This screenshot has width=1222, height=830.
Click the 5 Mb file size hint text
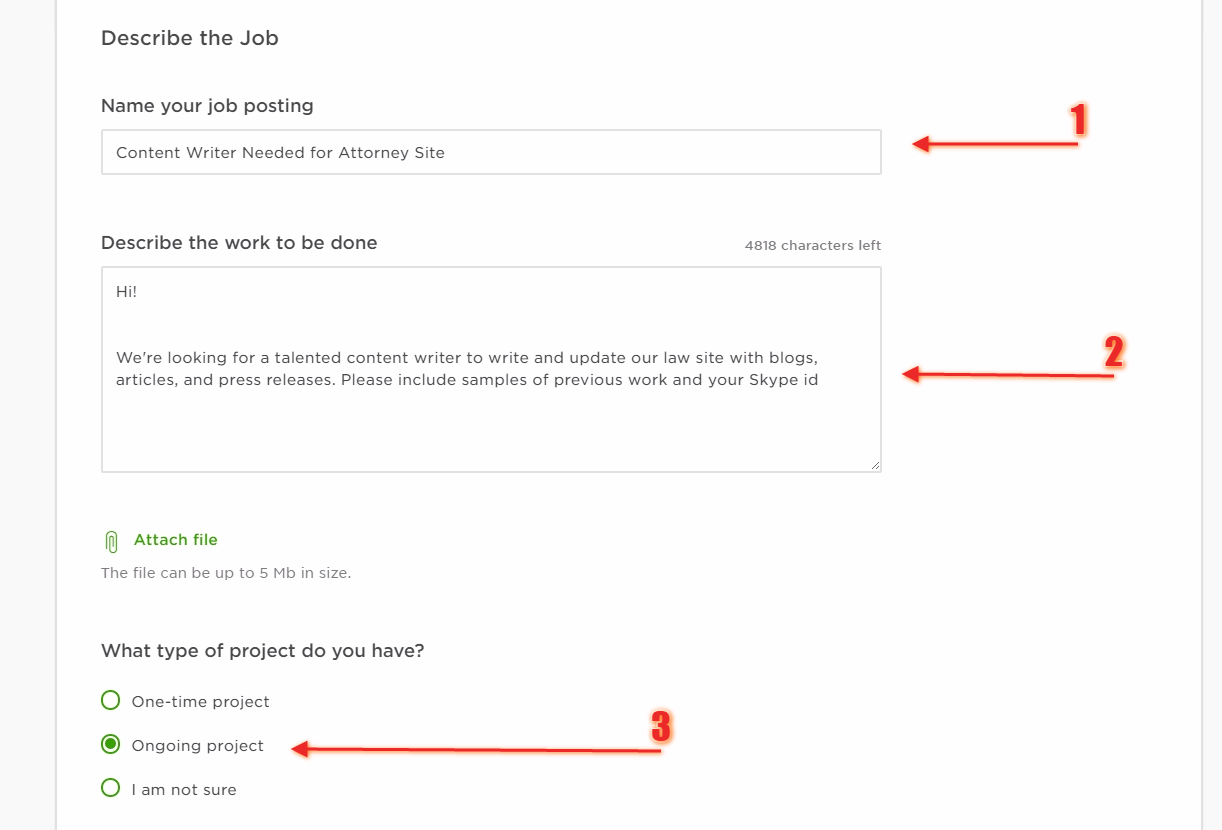click(226, 574)
